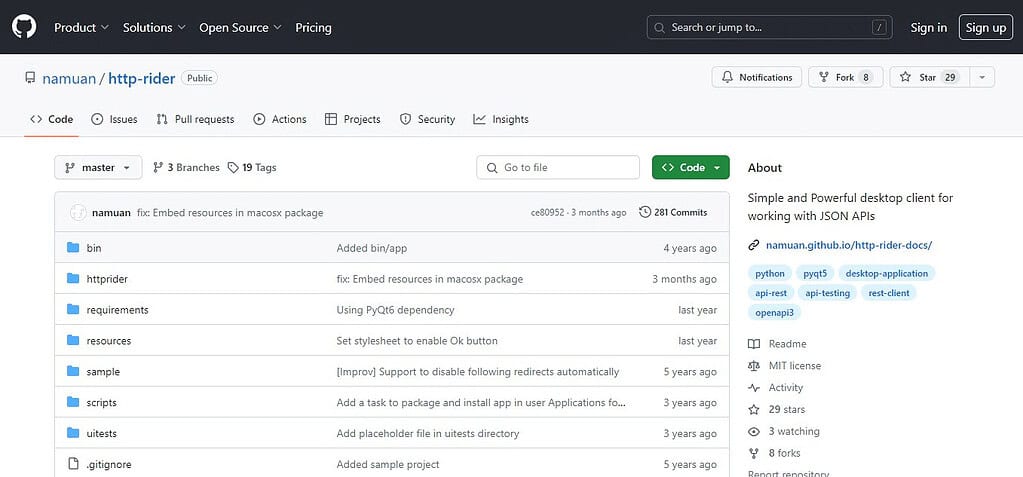Click Sign in
Screen dimensions: 1023x477
(x=928, y=27)
